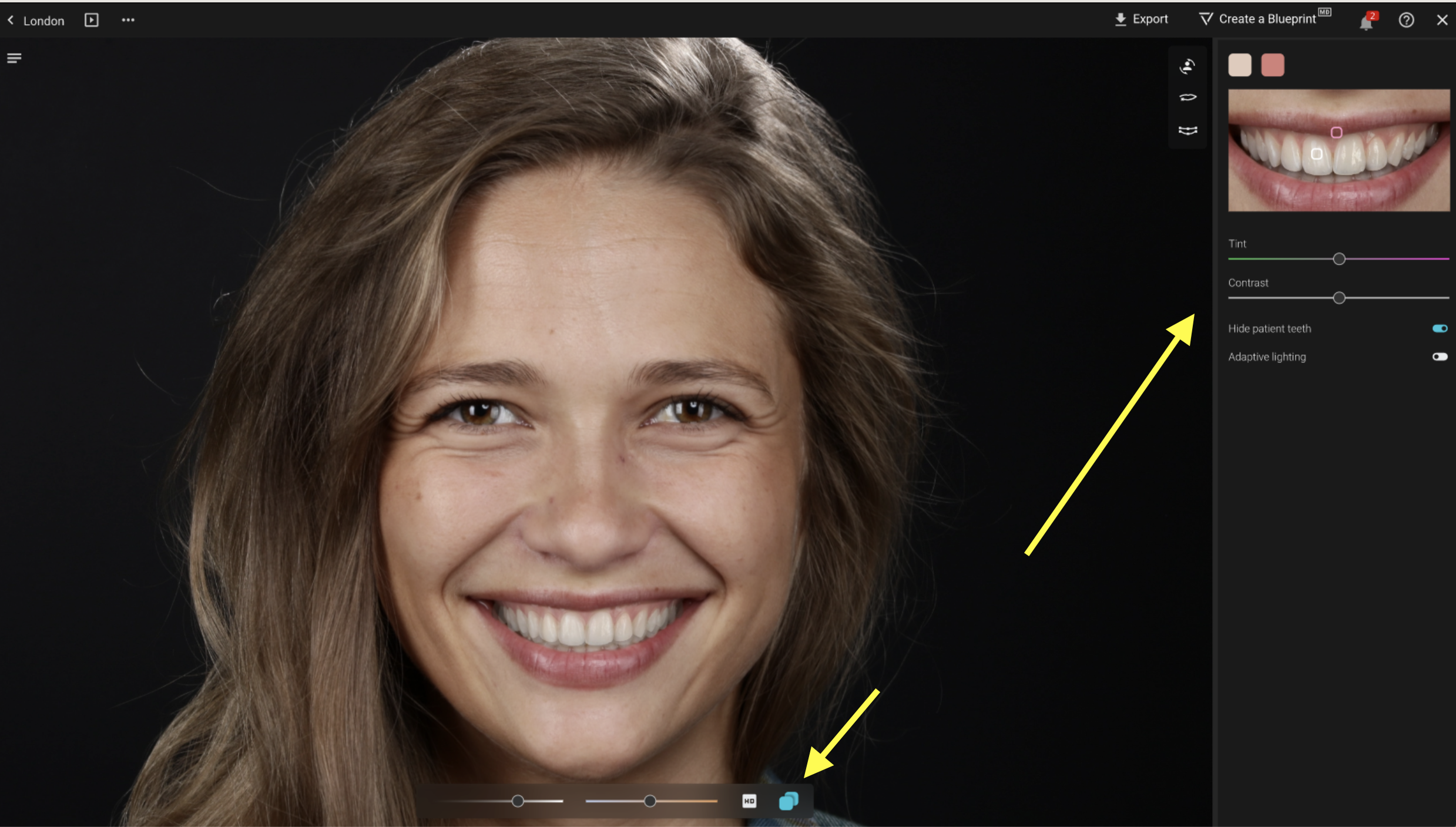1456x827 pixels.
Task: Select the teeth arch tool icon
Action: pos(1187,130)
